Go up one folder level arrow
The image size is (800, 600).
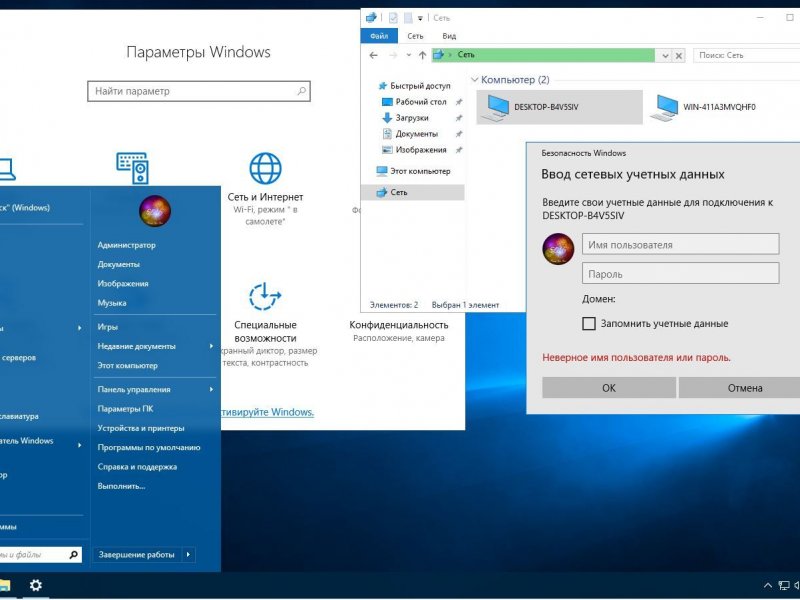pyautogui.click(x=422, y=55)
